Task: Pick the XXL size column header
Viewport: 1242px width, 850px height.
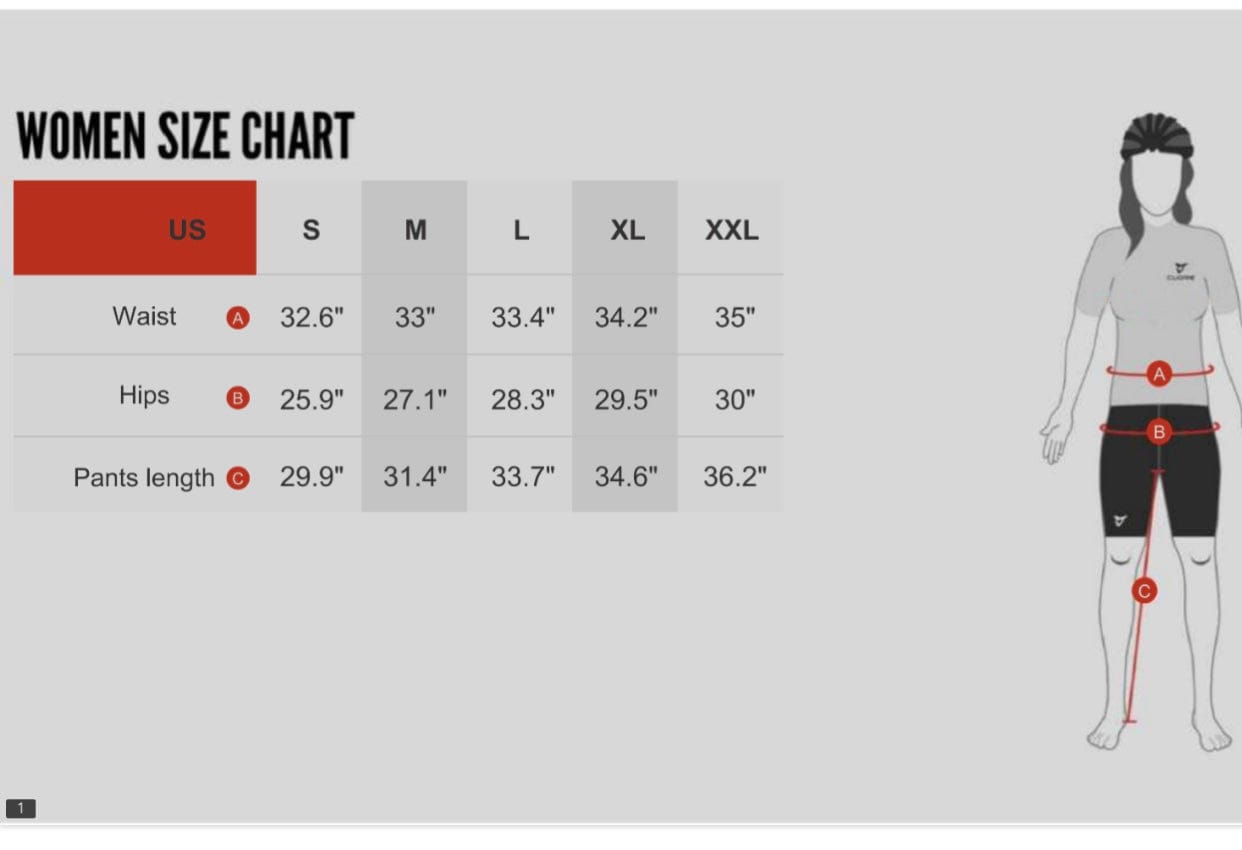Action: [732, 230]
